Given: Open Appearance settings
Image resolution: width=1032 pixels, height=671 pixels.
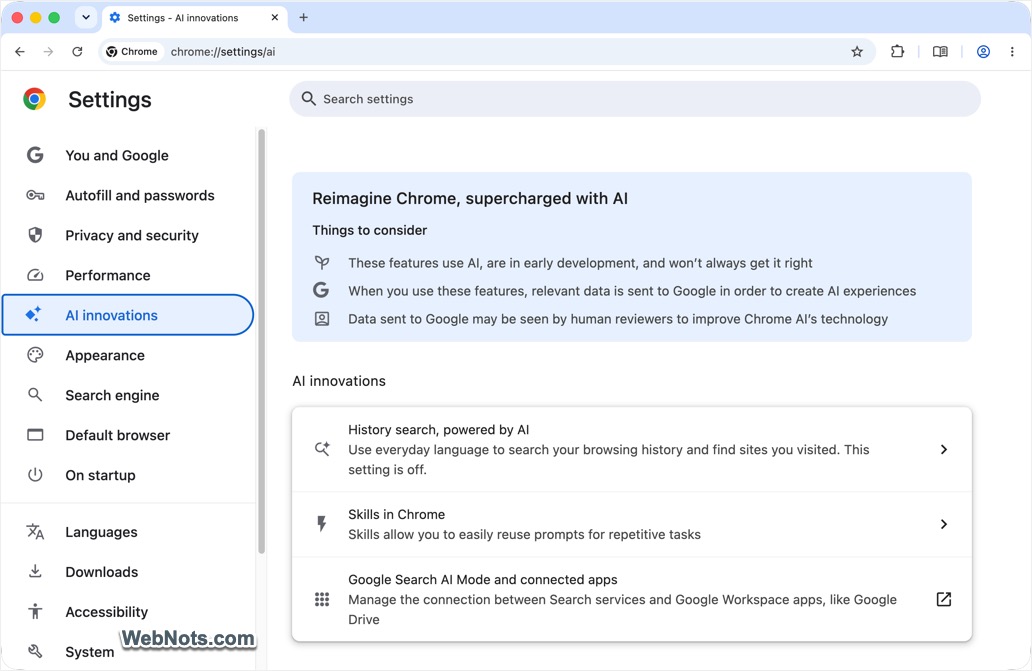Looking at the screenshot, I should coord(128,355).
